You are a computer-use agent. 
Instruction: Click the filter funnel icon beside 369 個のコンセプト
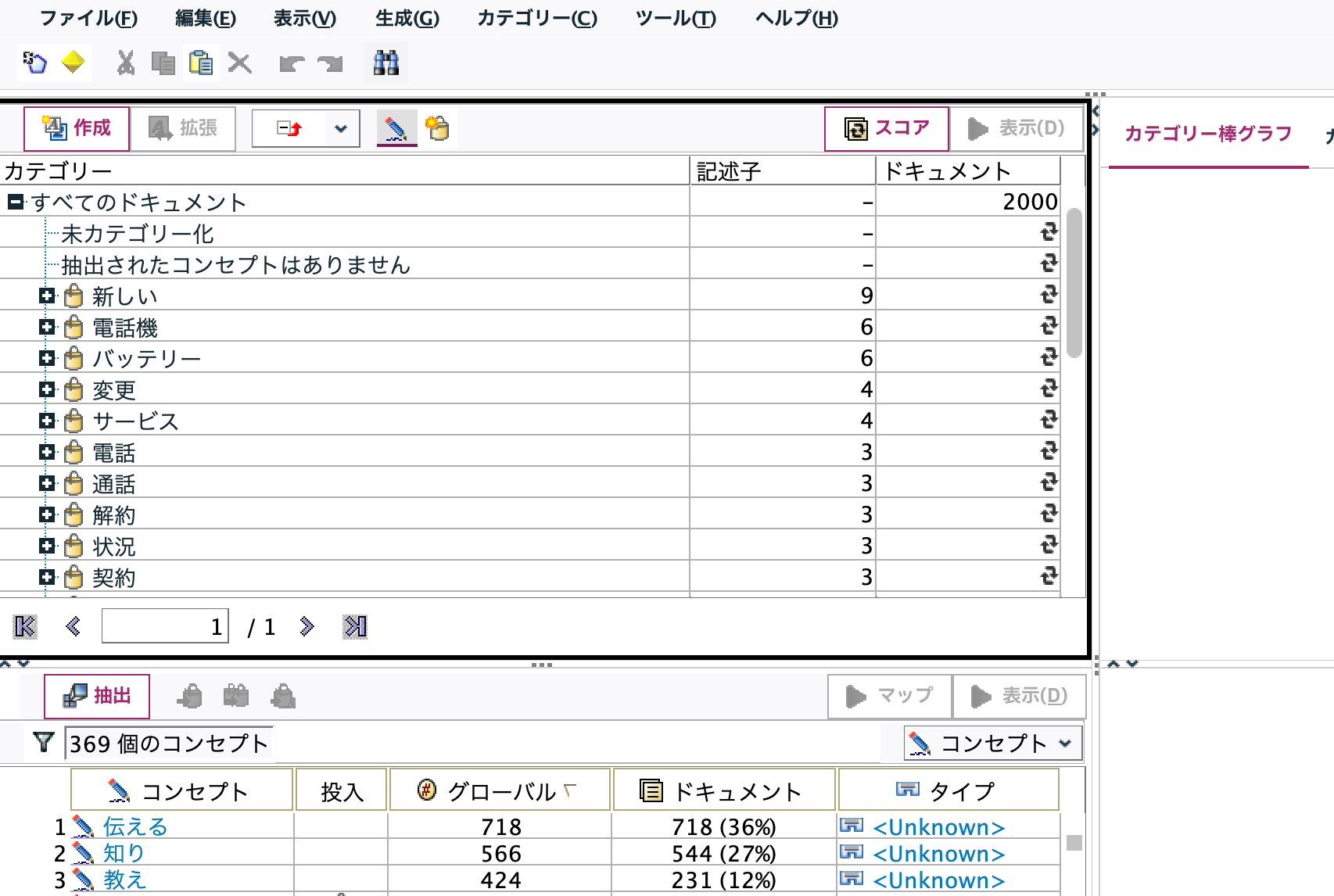click(x=42, y=744)
